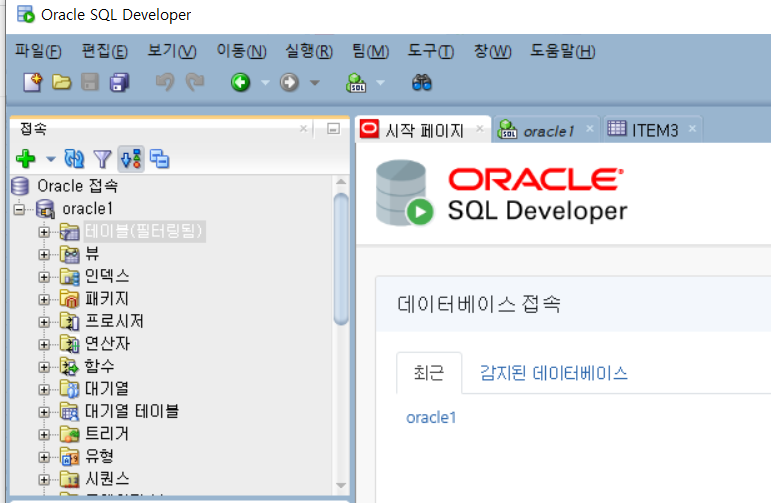
Task: Click the Save disk icon
Action: pos(89,82)
